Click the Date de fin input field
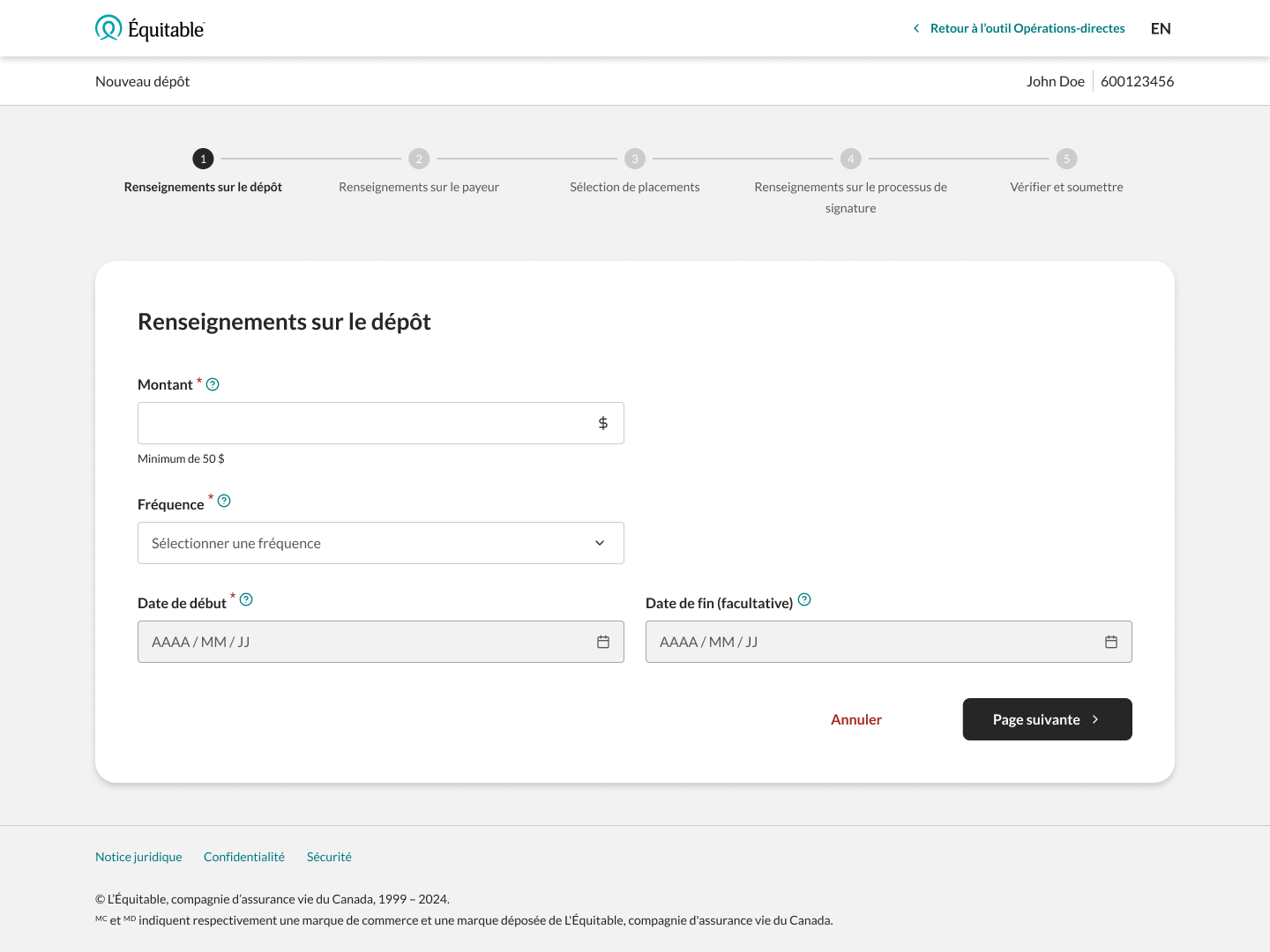Screen dimensions: 1270x952 click(x=889, y=642)
